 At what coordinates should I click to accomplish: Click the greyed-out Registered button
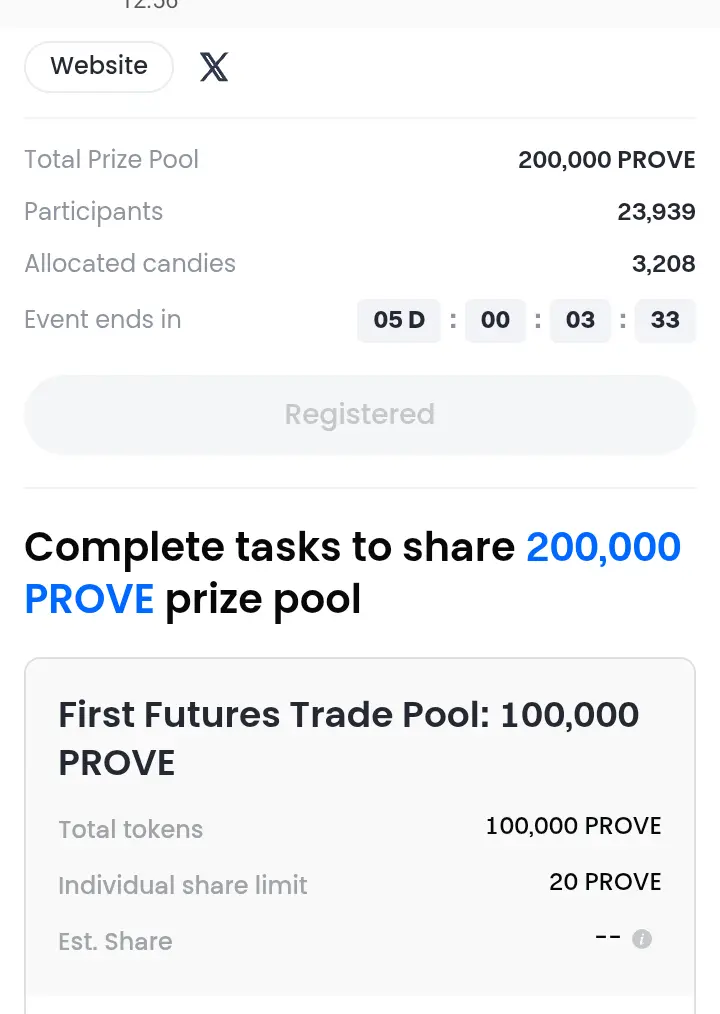[360, 415]
